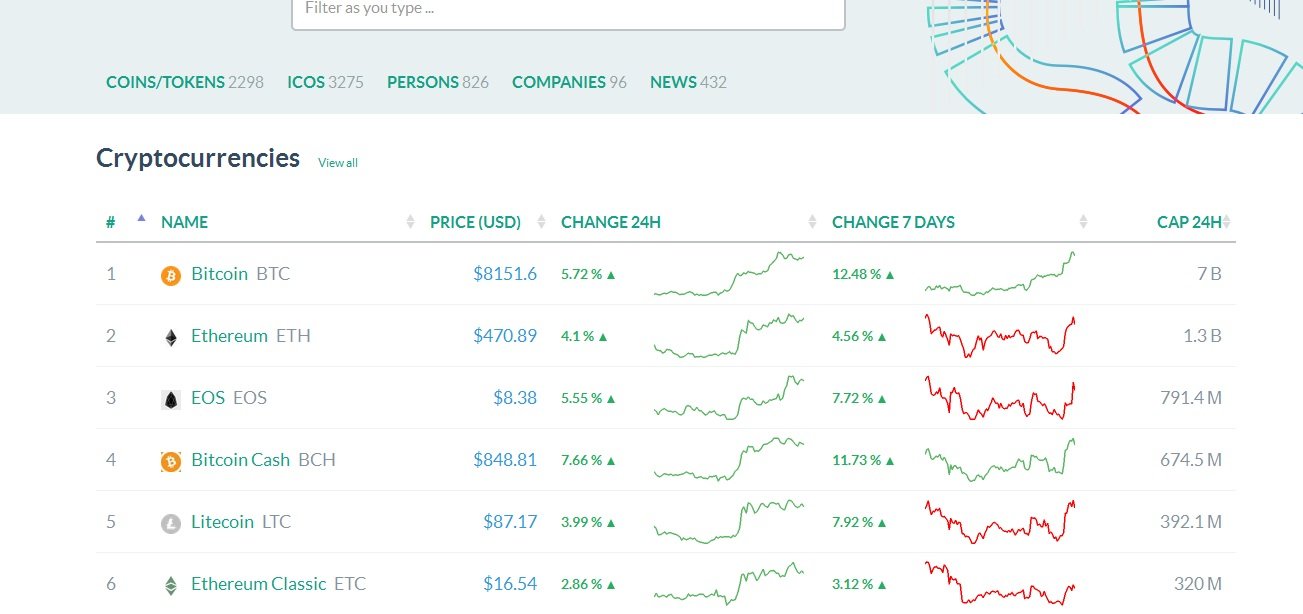The width and height of the screenshot is (1303, 614).
Task: Open Ethereum Classic 24h sparkline chart
Action: coord(729,585)
